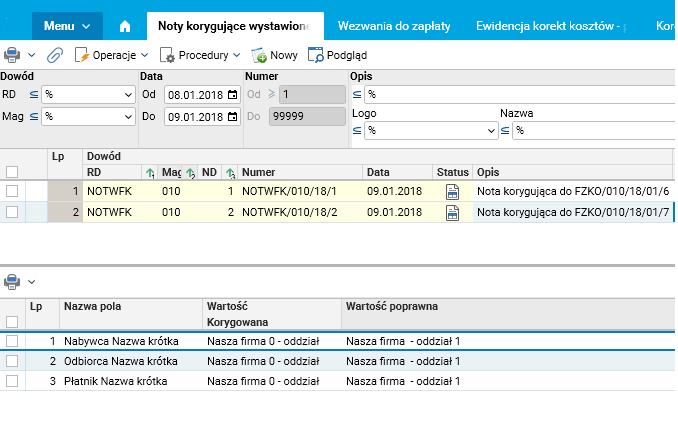Tick the checkbox for row NOTWFK/010/18/2

[12, 212]
